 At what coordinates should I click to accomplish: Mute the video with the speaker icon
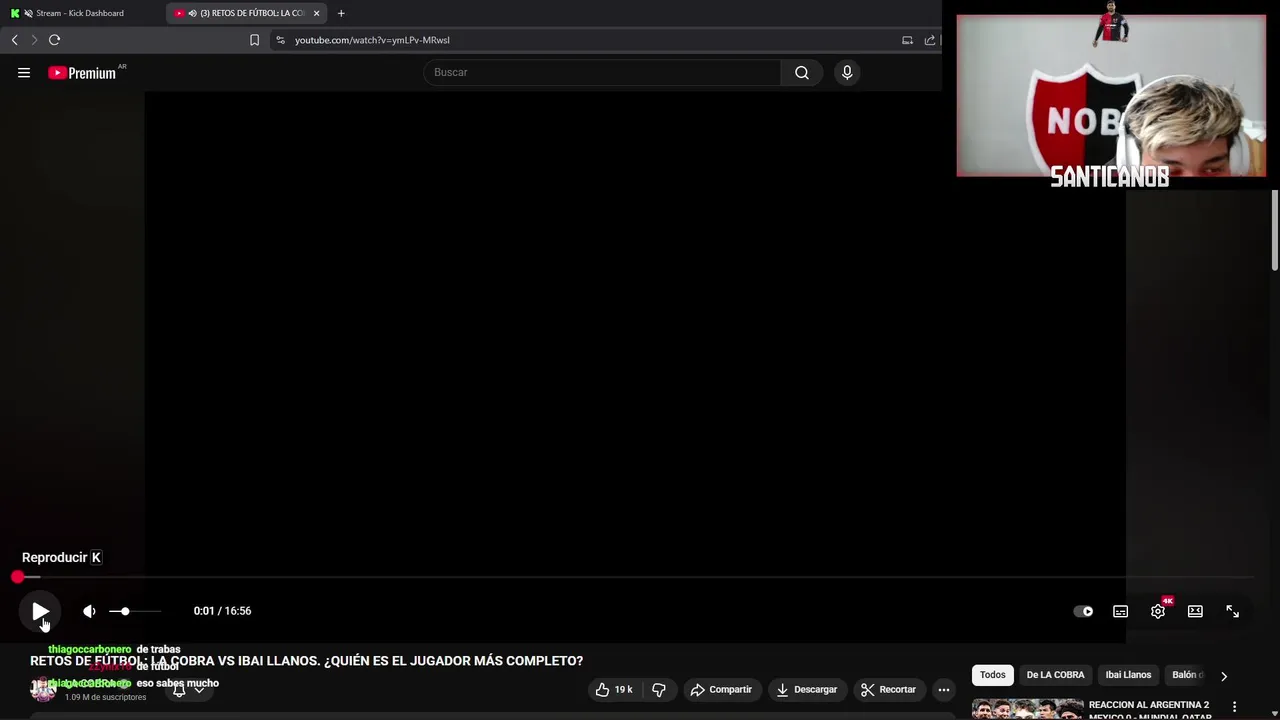click(89, 611)
